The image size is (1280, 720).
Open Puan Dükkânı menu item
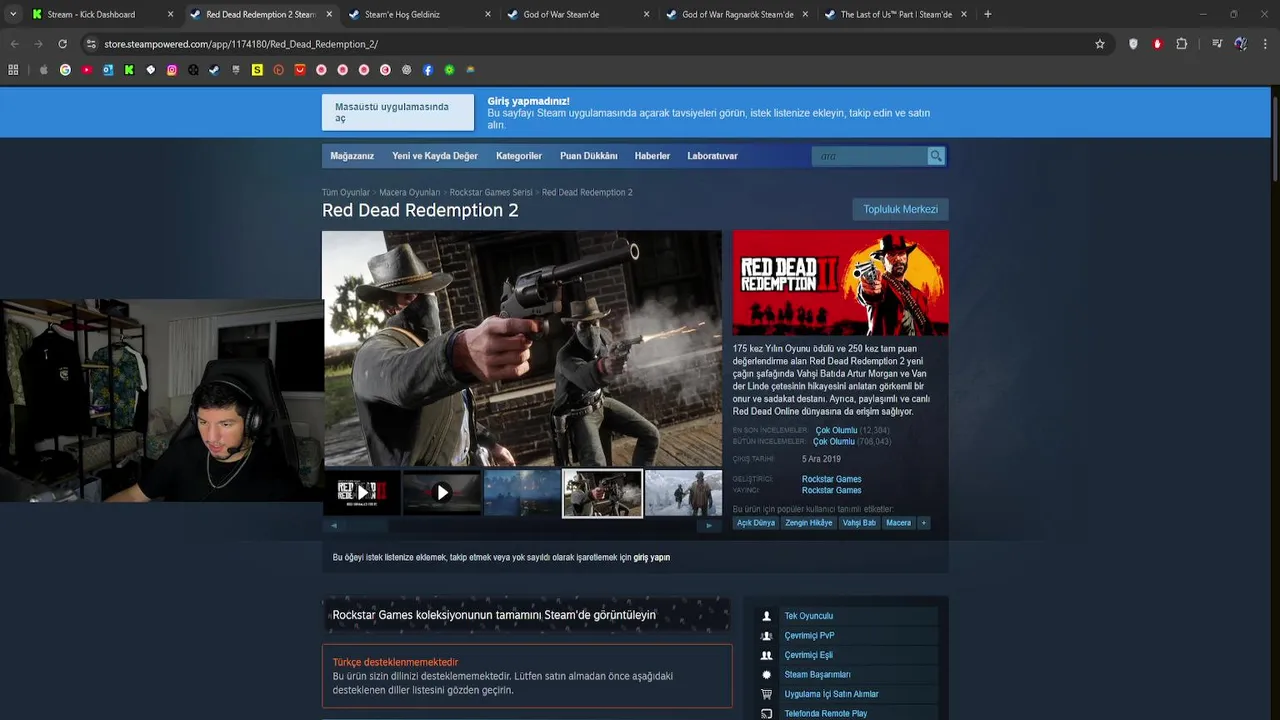click(589, 156)
